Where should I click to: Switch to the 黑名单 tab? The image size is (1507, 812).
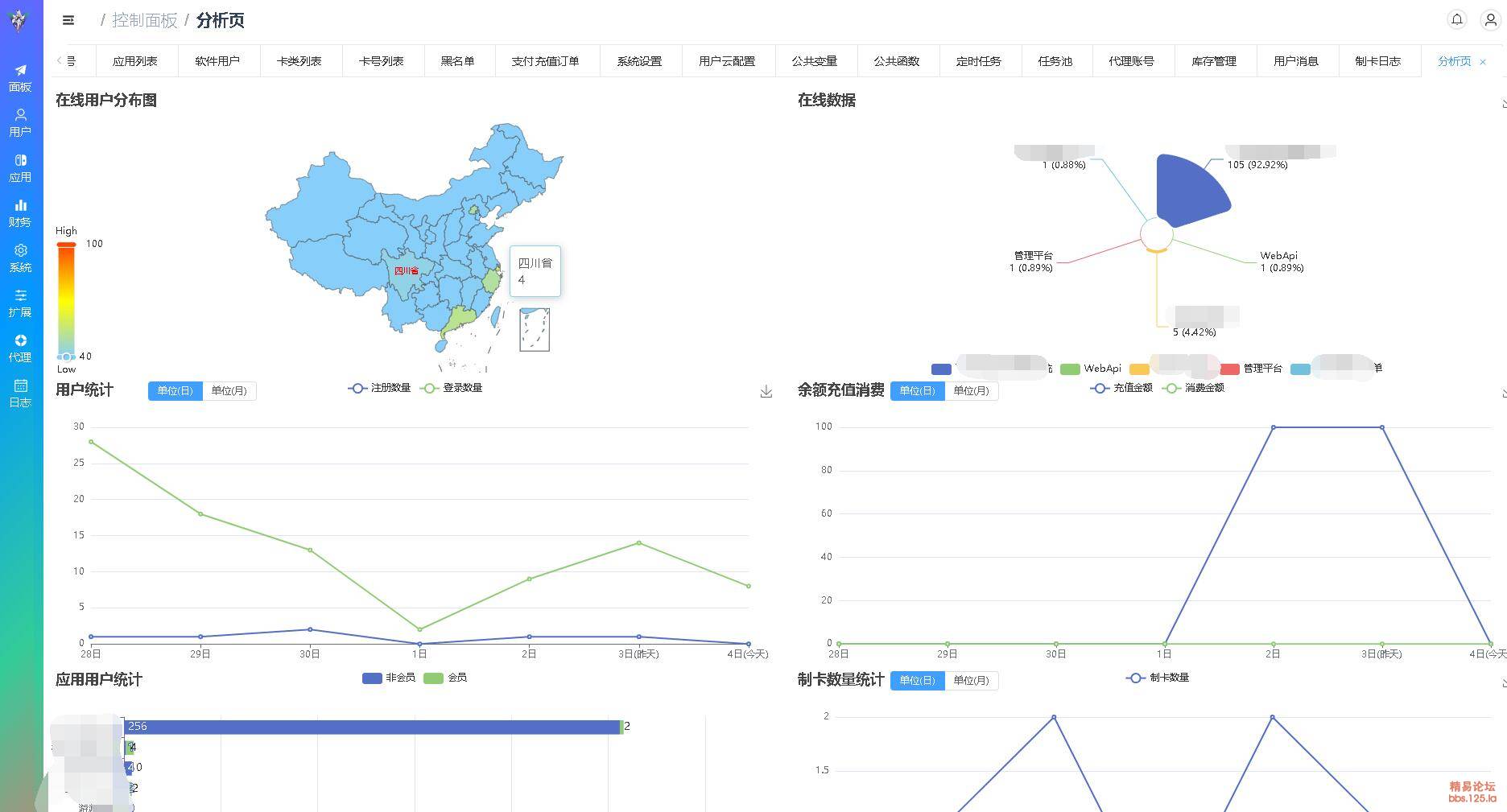click(x=457, y=61)
